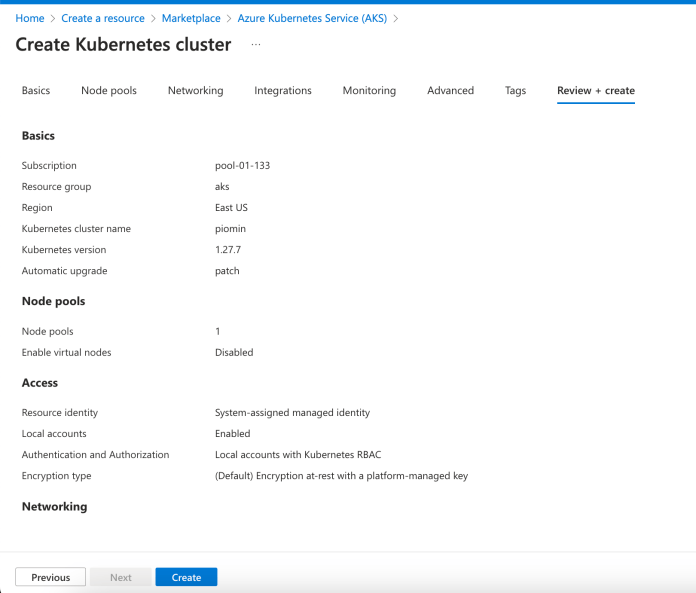This screenshot has width=696, height=593.
Task: Switch to the Integrations tab
Action: point(283,90)
